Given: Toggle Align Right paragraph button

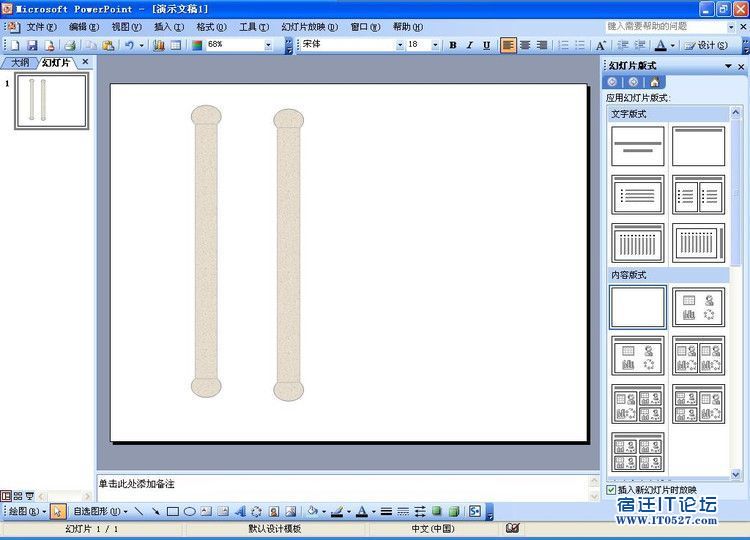Looking at the screenshot, I should tap(542, 45).
